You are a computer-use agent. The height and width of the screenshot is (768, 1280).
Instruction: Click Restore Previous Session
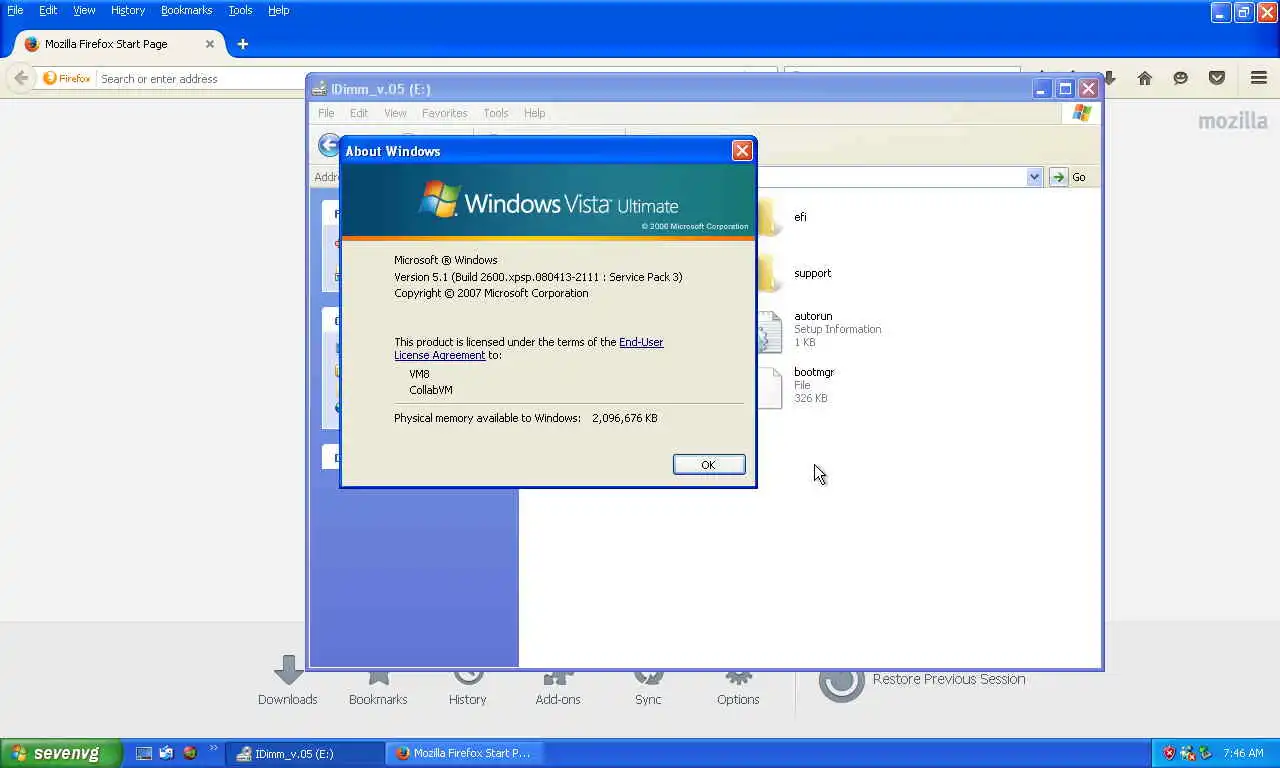(x=922, y=681)
